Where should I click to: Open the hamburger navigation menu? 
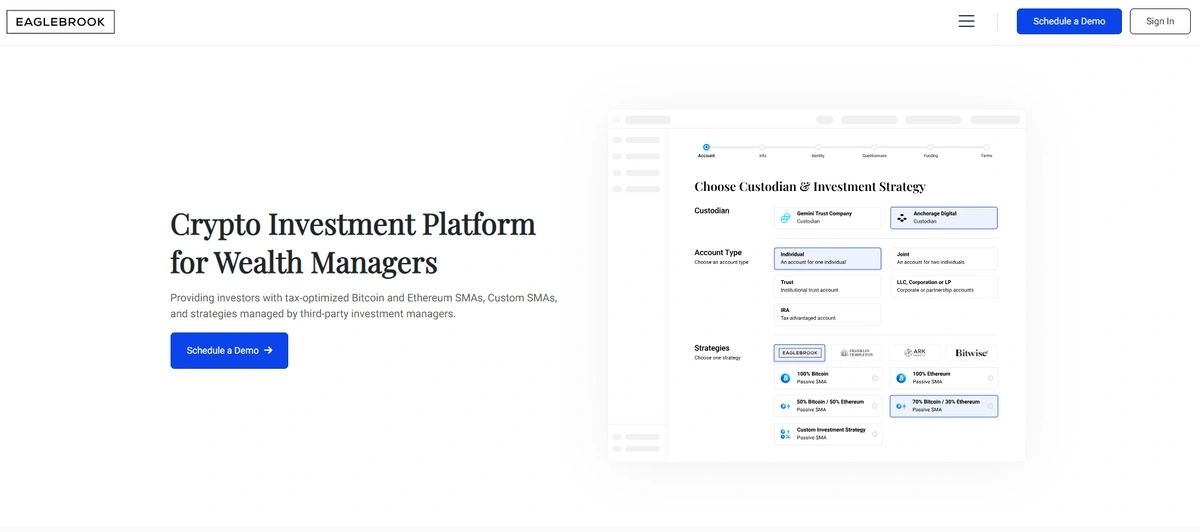966,21
